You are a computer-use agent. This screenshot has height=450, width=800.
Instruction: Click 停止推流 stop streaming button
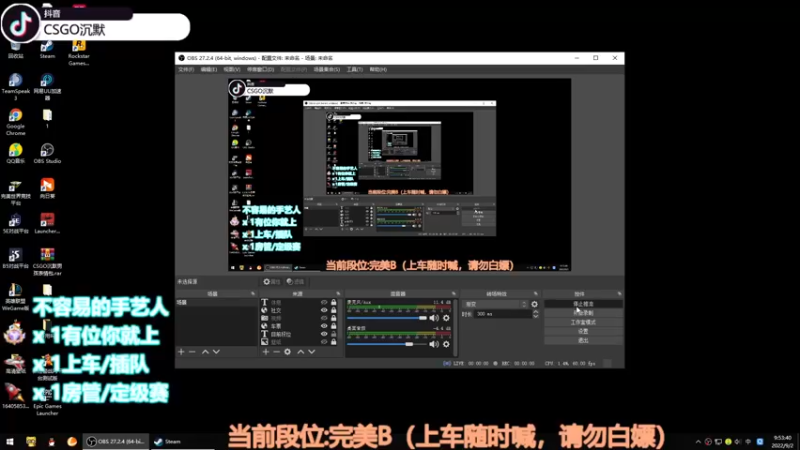[583, 304]
